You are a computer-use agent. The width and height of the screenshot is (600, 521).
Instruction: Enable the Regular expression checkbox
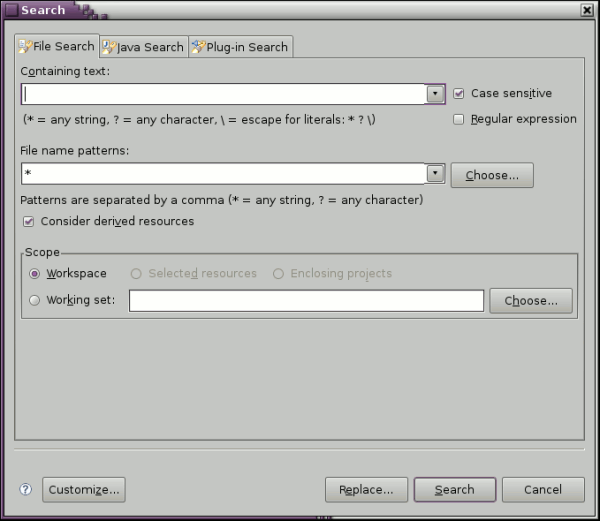(x=458, y=119)
